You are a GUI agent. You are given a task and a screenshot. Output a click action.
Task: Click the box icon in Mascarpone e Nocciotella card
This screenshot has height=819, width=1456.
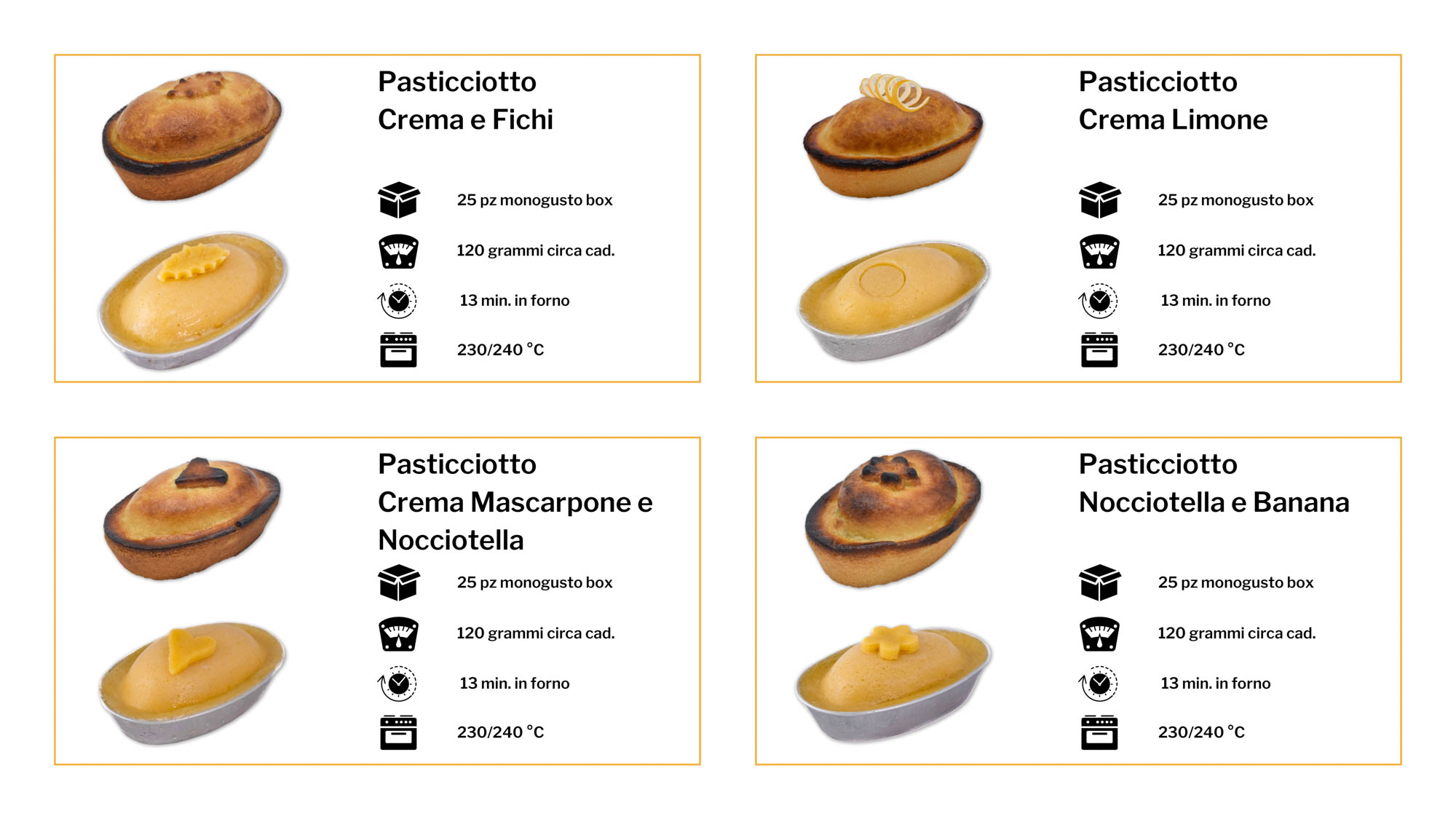click(398, 582)
